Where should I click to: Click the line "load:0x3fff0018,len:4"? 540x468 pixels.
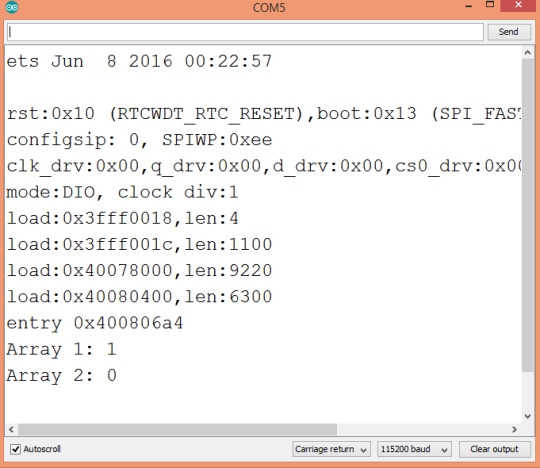[x=122, y=219]
